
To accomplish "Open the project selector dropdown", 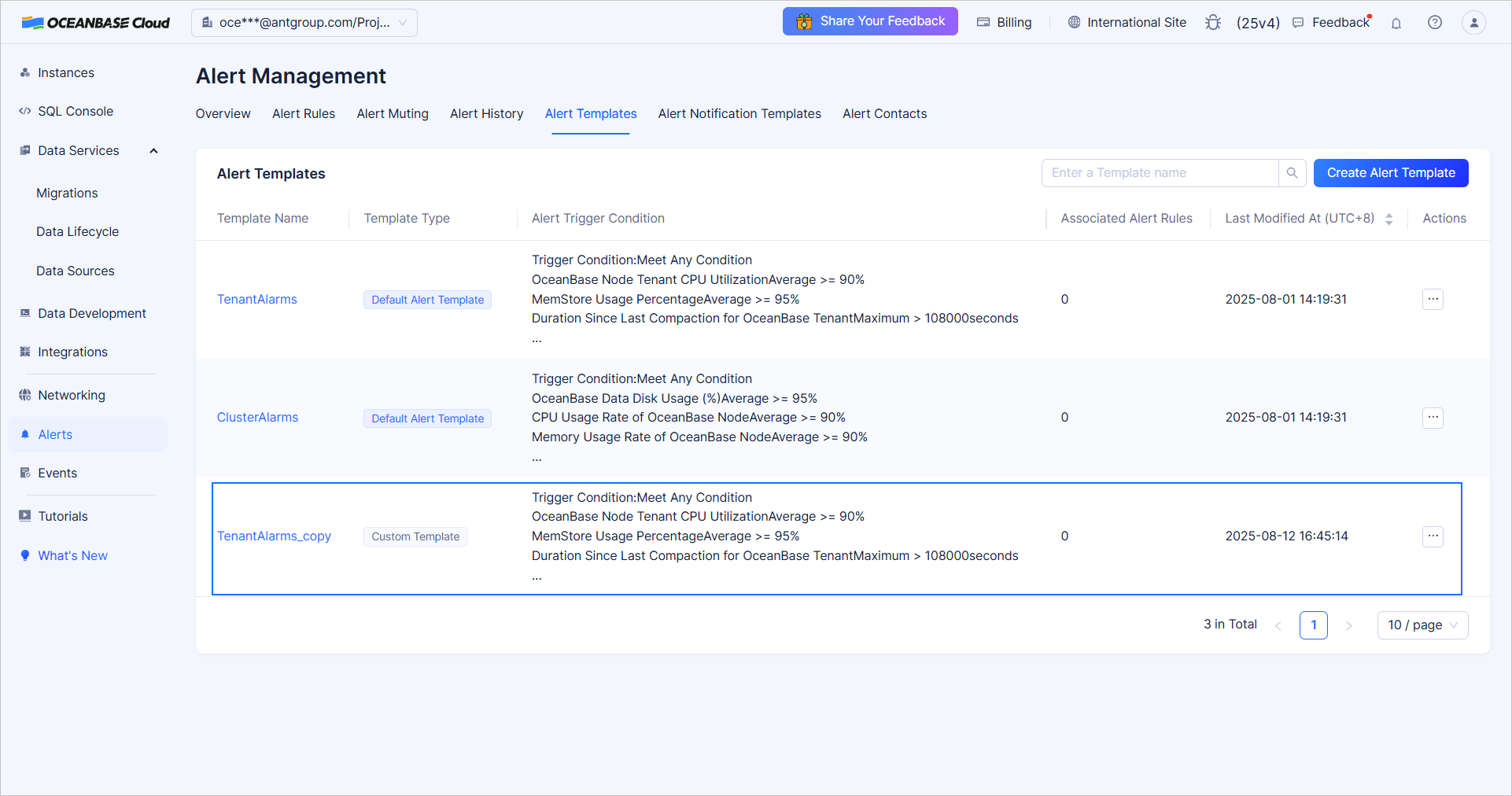I will click(x=304, y=23).
